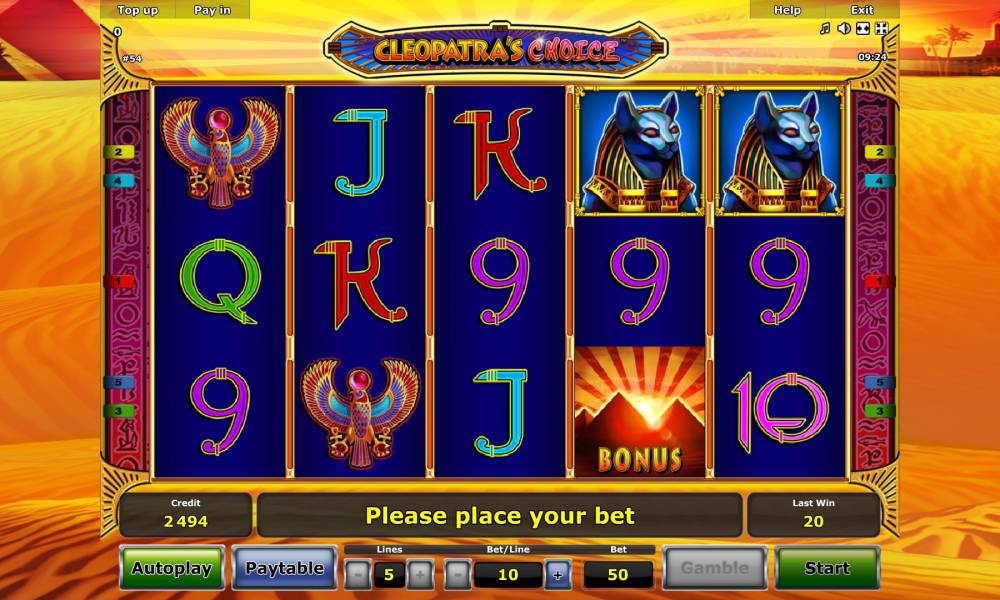Increase Bet/Line with the blue plus button
1000x600 pixels.
(x=557, y=575)
